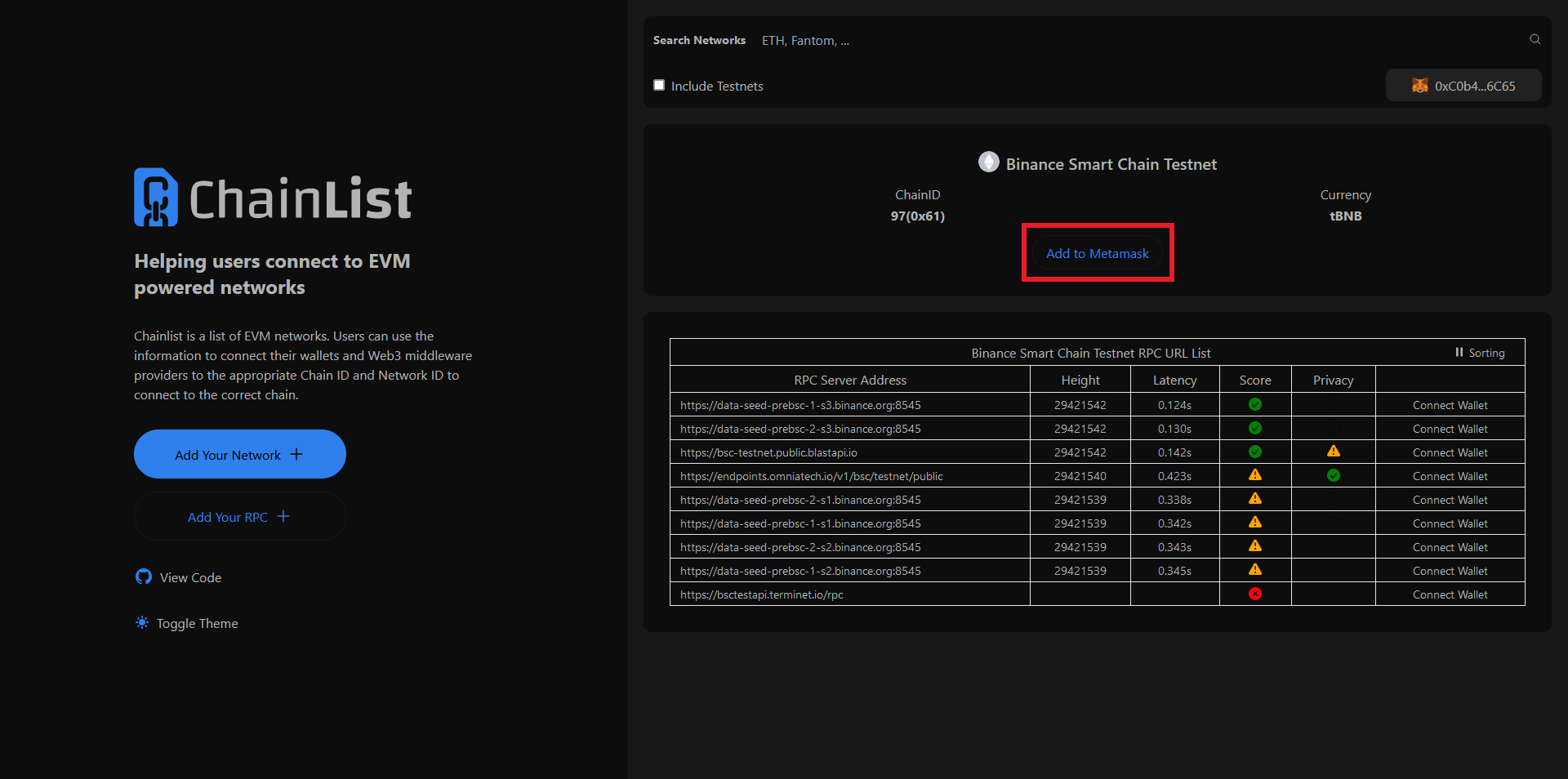The height and width of the screenshot is (779, 1568).
Task: Focus the Search Networks input field
Action: point(1135,40)
